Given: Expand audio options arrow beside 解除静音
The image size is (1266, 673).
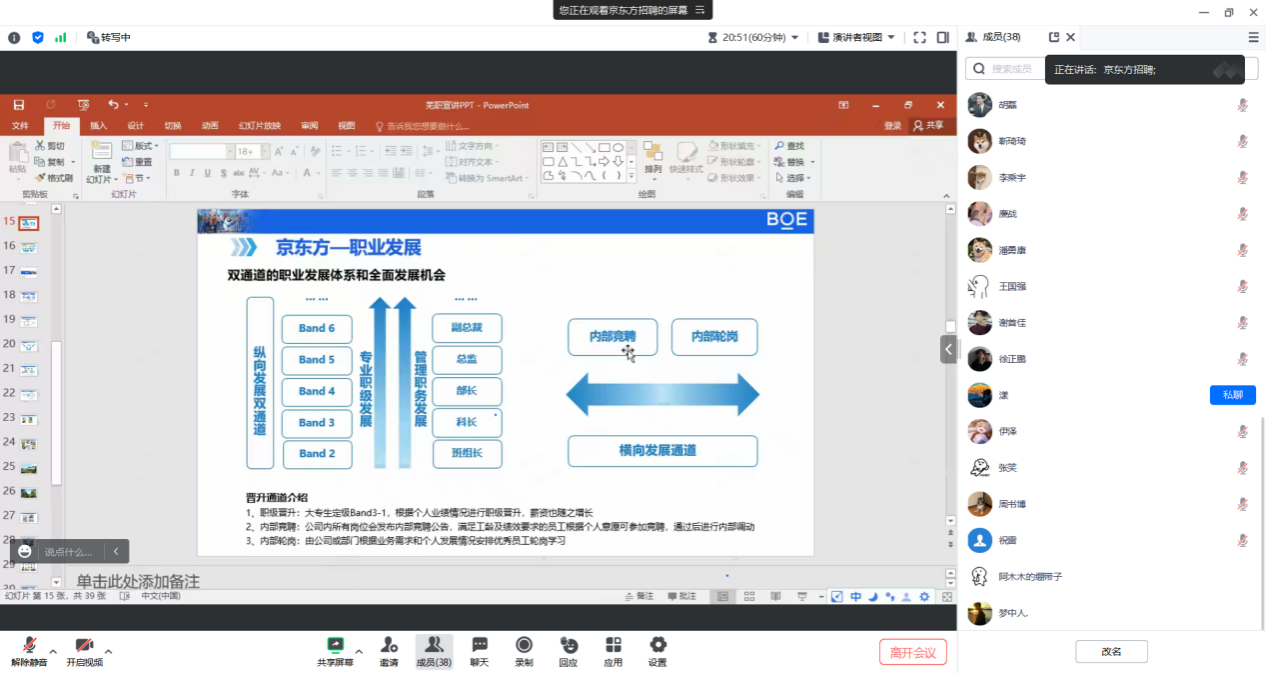Looking at the screenshot, I should (53, 651).
